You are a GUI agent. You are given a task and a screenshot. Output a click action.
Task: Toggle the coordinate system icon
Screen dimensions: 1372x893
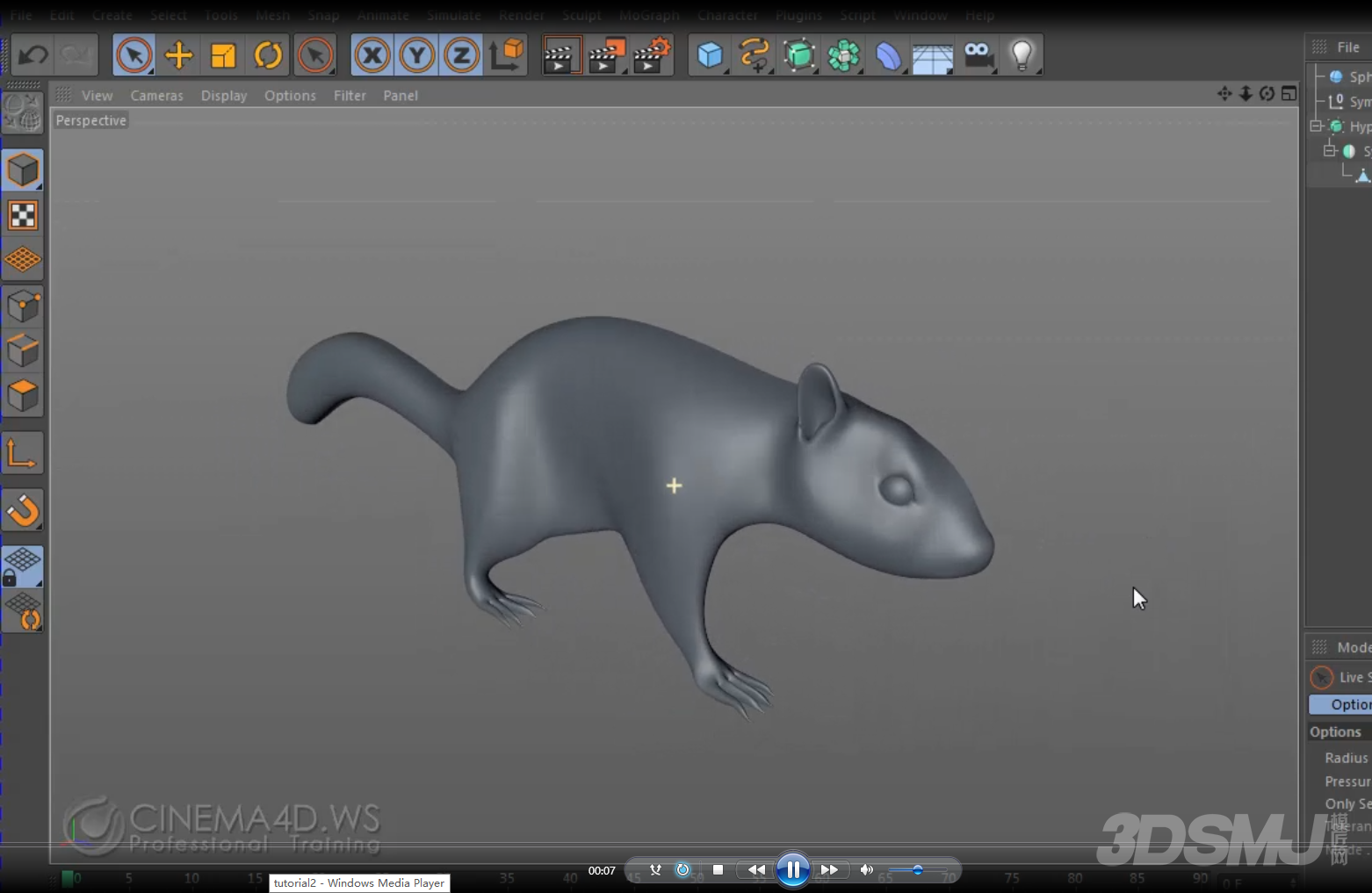point(507,55)
